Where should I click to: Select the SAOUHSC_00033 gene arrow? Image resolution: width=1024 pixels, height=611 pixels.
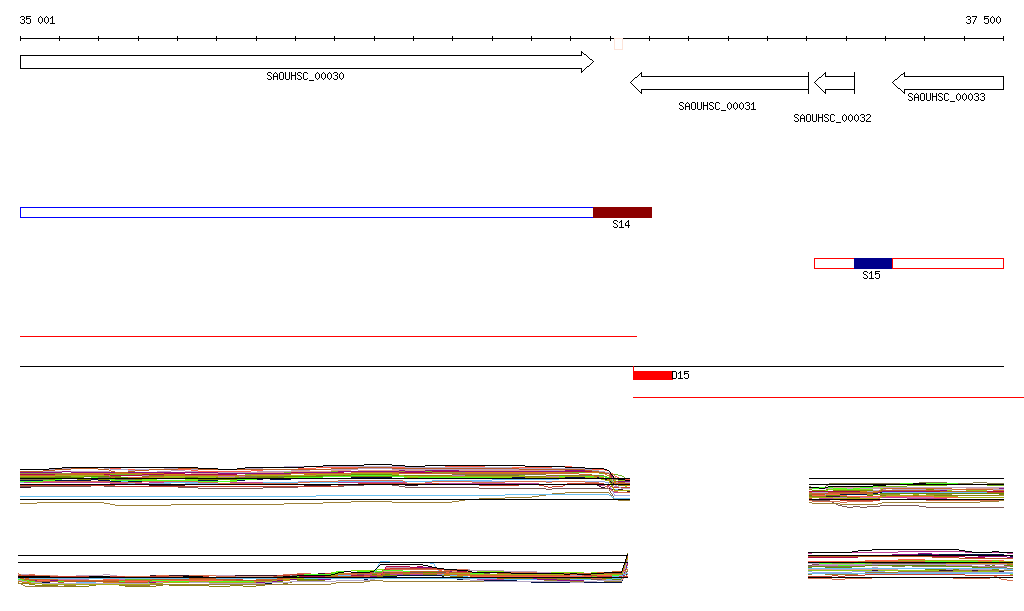coord(948,83)
